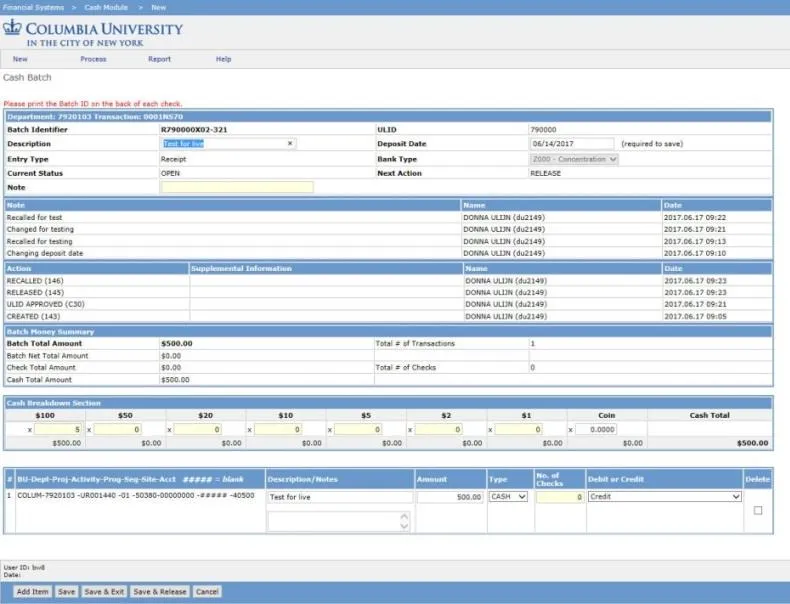The image size is (790, 604).
Task: Click the Cash Total $500.00 in breakdown
Action: point(752,443)
